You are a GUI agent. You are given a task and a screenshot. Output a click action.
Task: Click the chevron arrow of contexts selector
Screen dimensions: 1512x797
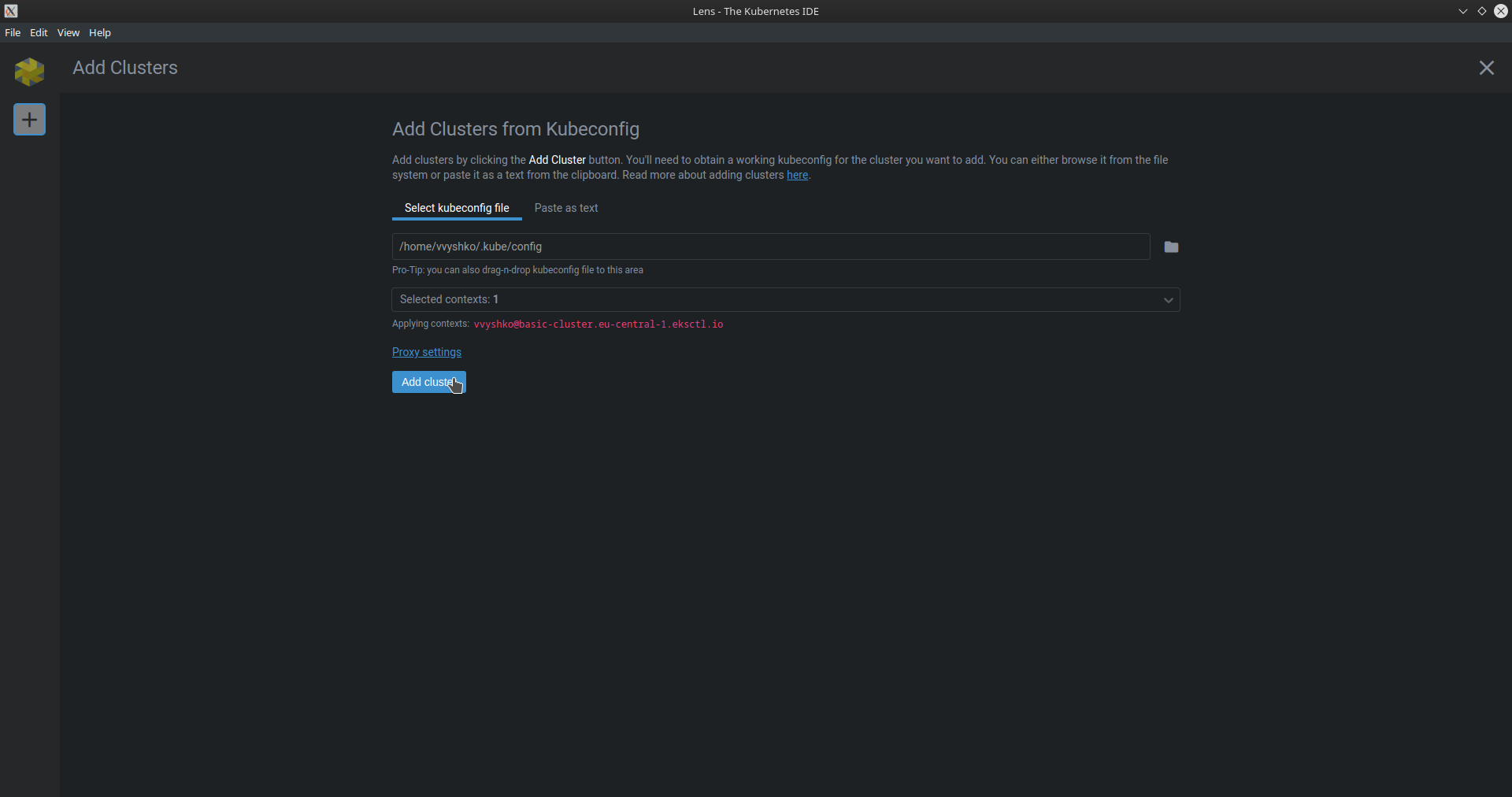[1168, 300]
